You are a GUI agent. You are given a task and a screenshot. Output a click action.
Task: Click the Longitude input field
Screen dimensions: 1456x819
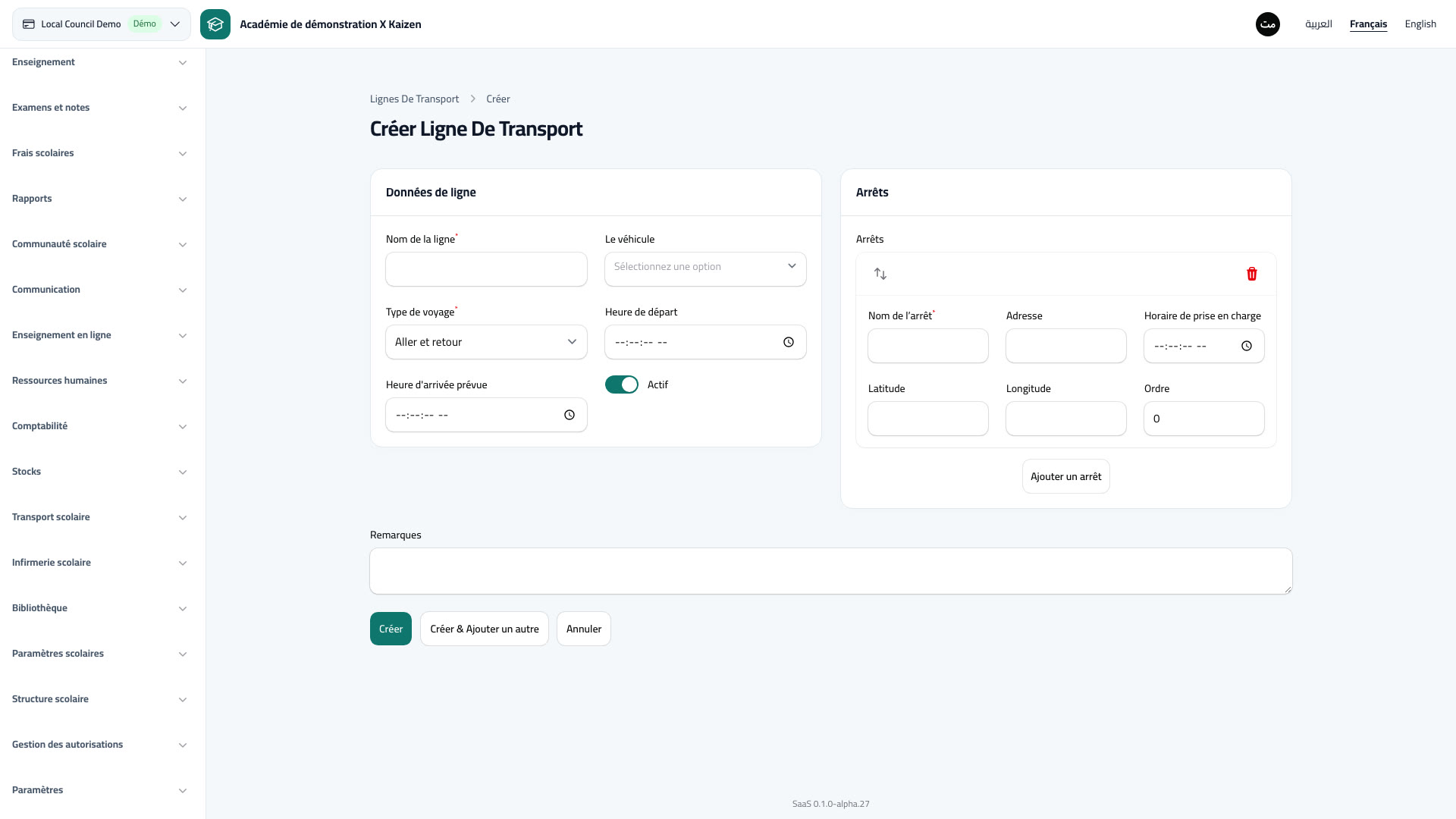click(x=1066, y=419)
